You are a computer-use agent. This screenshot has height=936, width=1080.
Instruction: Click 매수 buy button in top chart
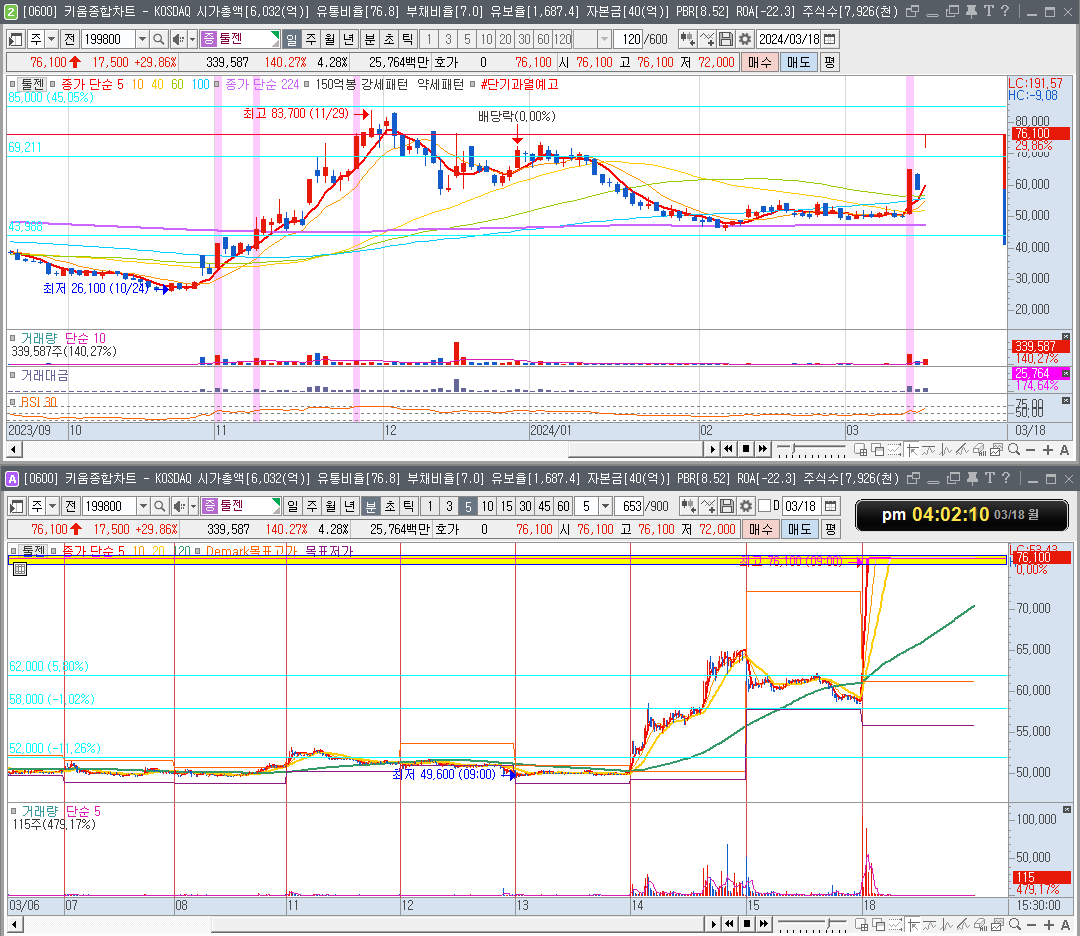click(759, 63)
